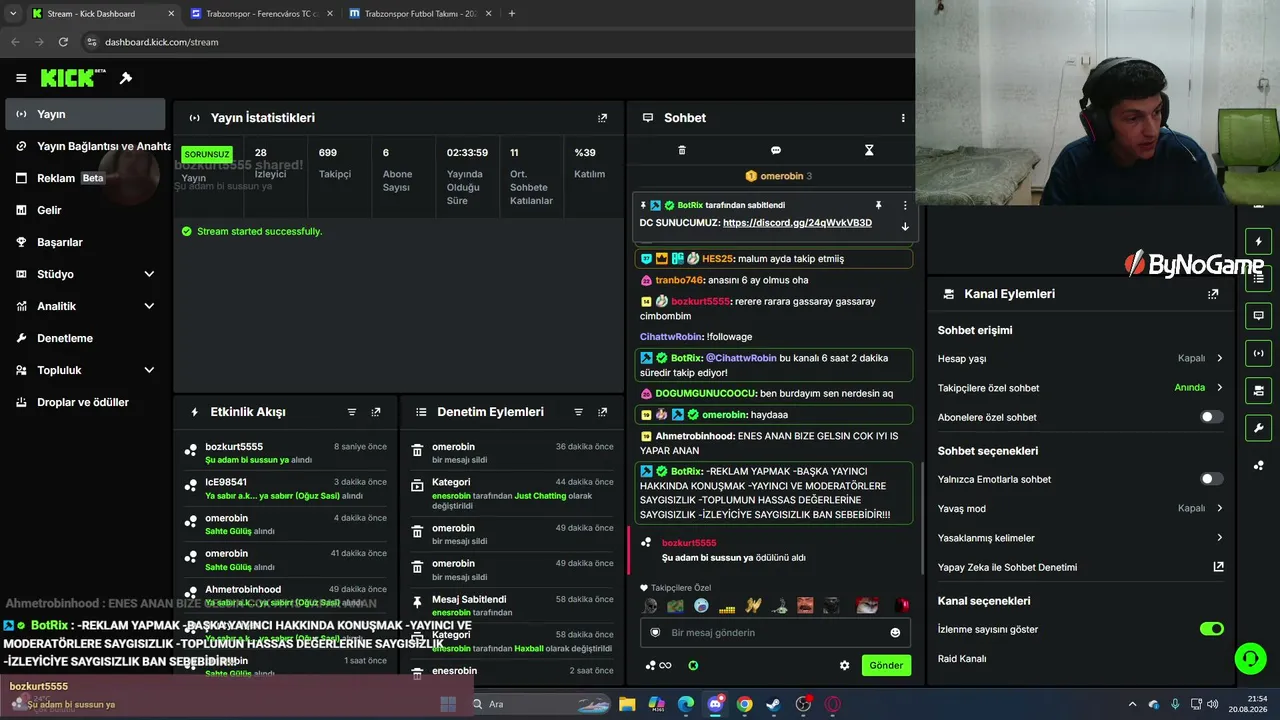
Task: Open Başarılar in the sidebar
Action: 86,242
